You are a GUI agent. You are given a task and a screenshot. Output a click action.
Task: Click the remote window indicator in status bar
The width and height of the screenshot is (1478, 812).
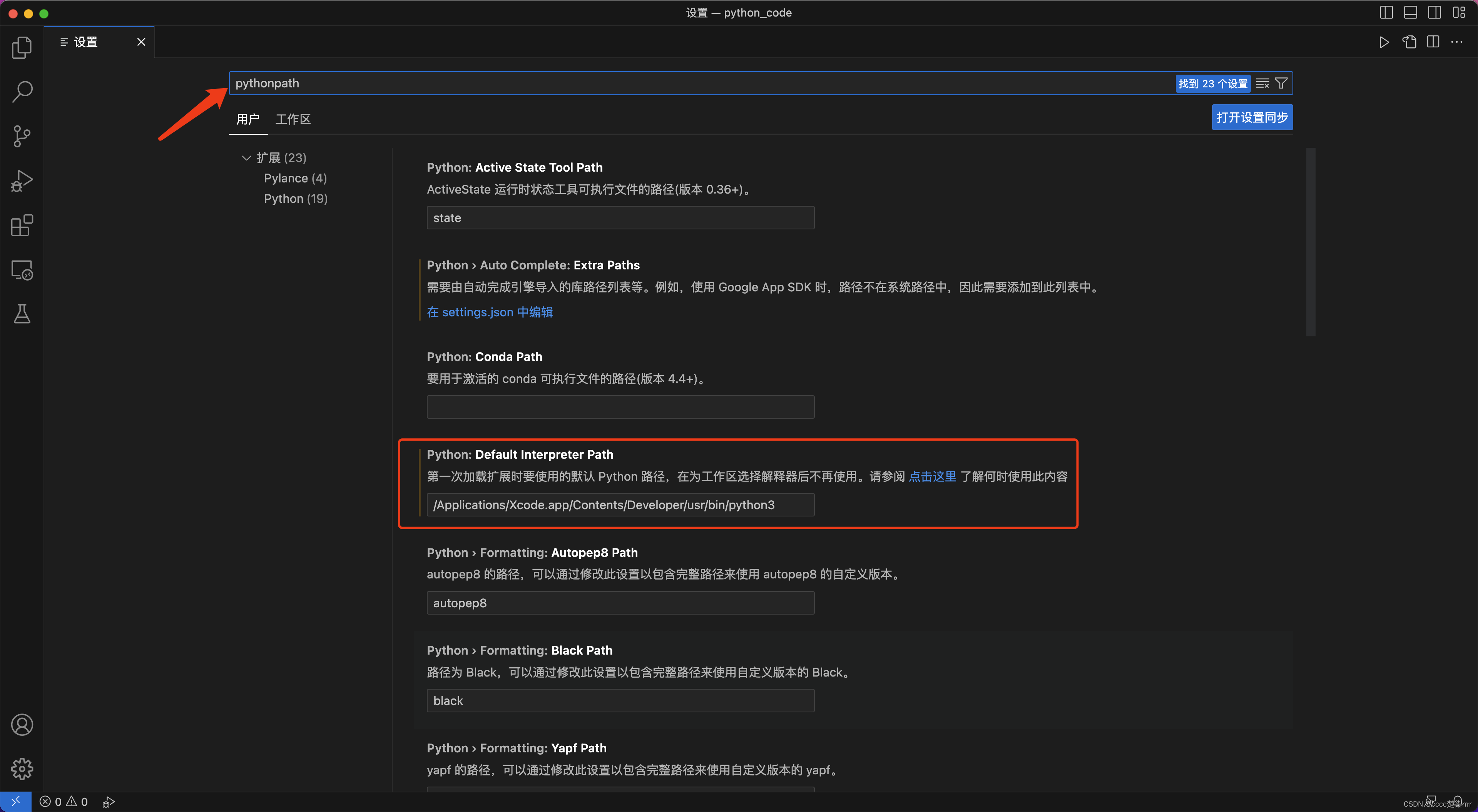tap(15, 801)
